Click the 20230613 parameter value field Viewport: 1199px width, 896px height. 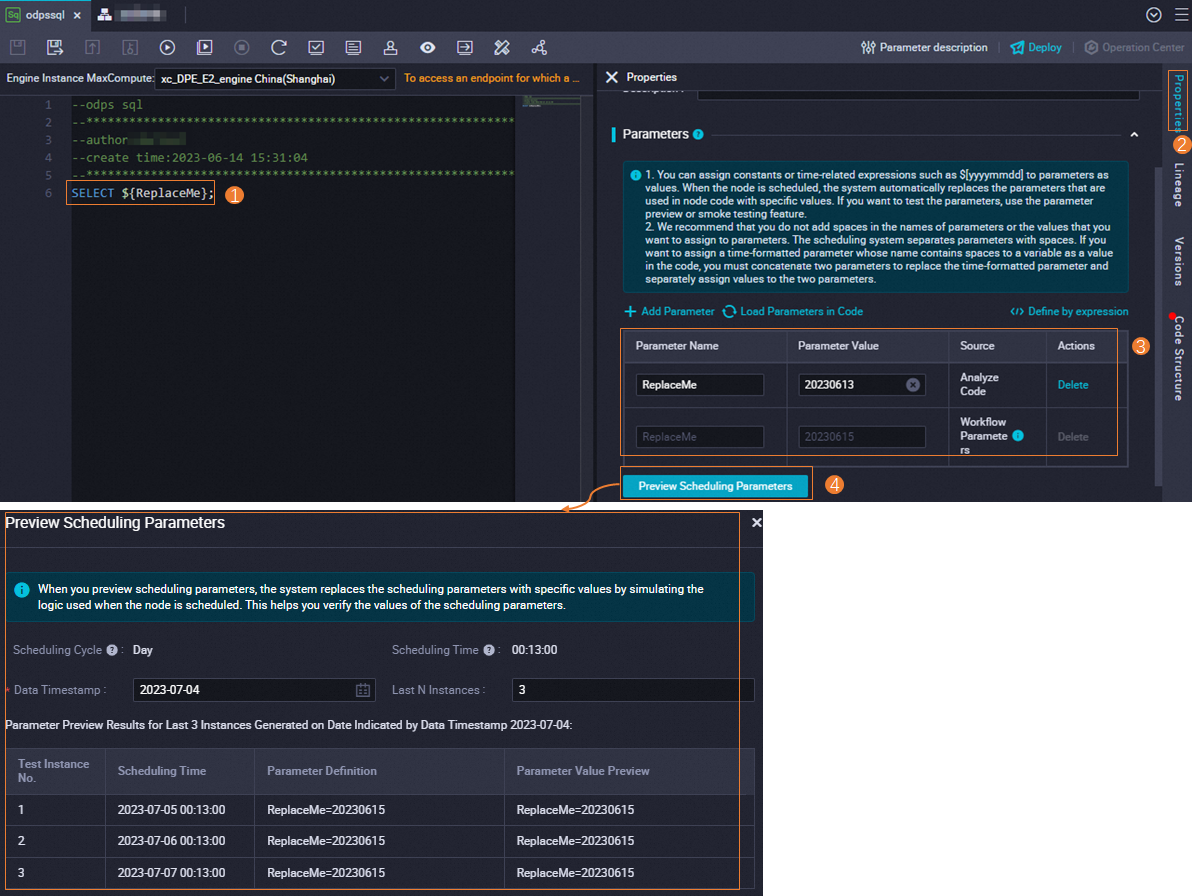click(x=861, y=385)
